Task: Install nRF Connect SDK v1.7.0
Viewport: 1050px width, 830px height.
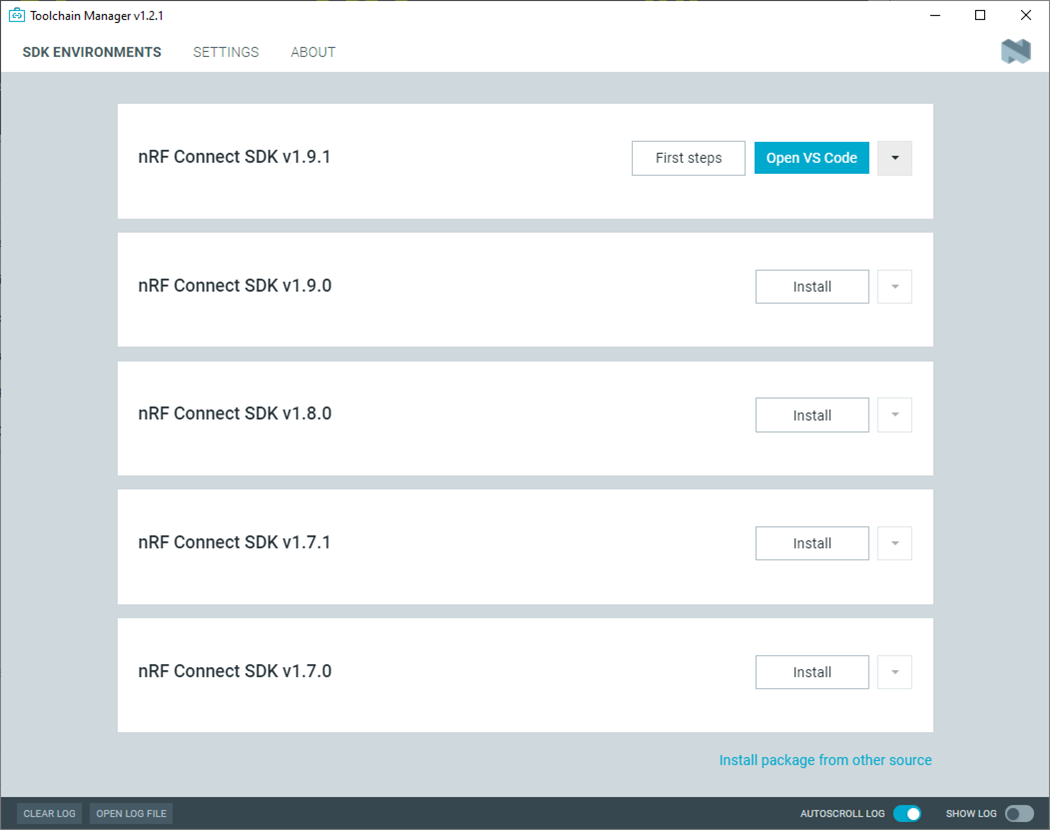Action: (811, 672)
